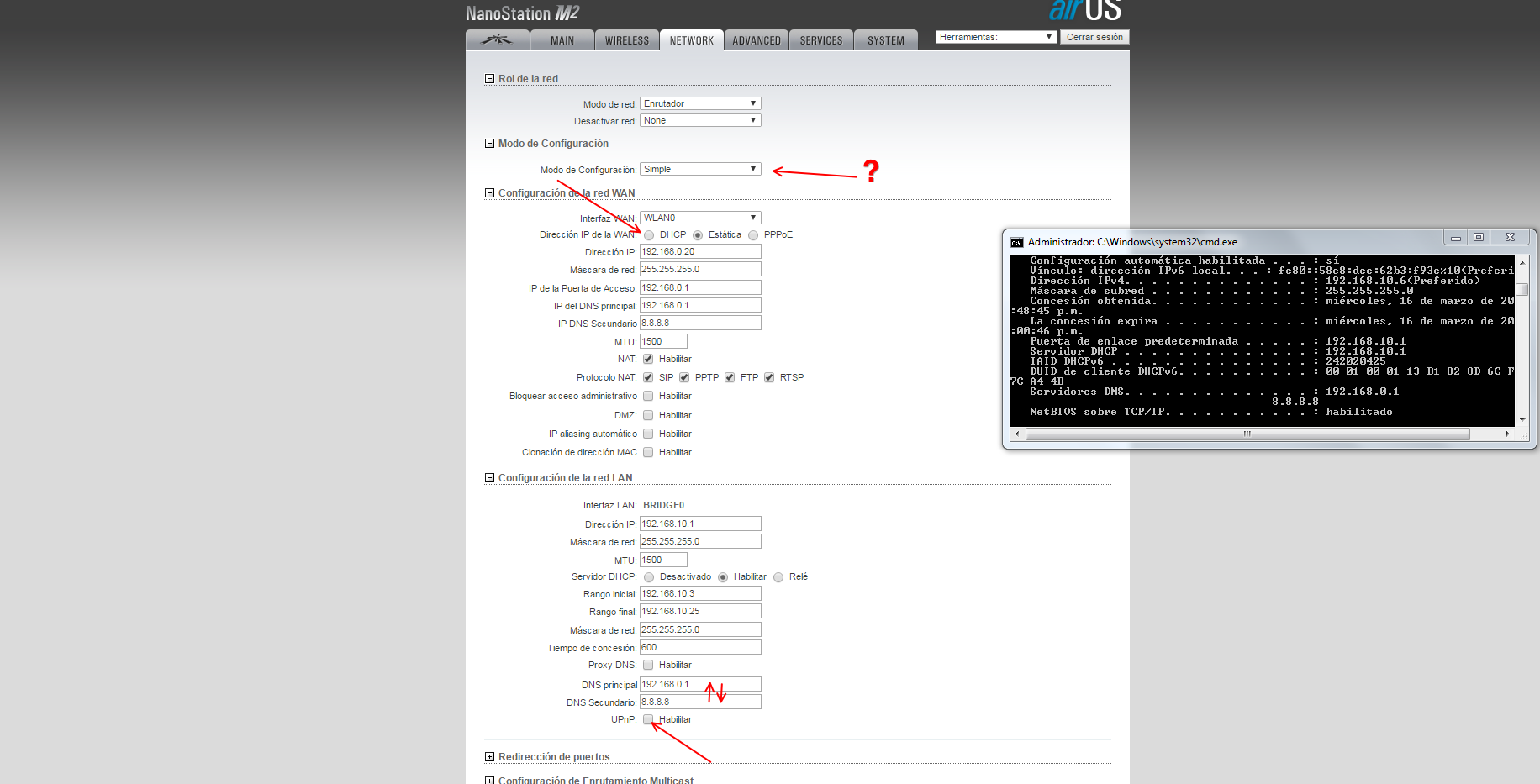Collapse the Rol de la red section
Image resolution: width=1540 pixels, height=784 pixels.
point(489,79)
